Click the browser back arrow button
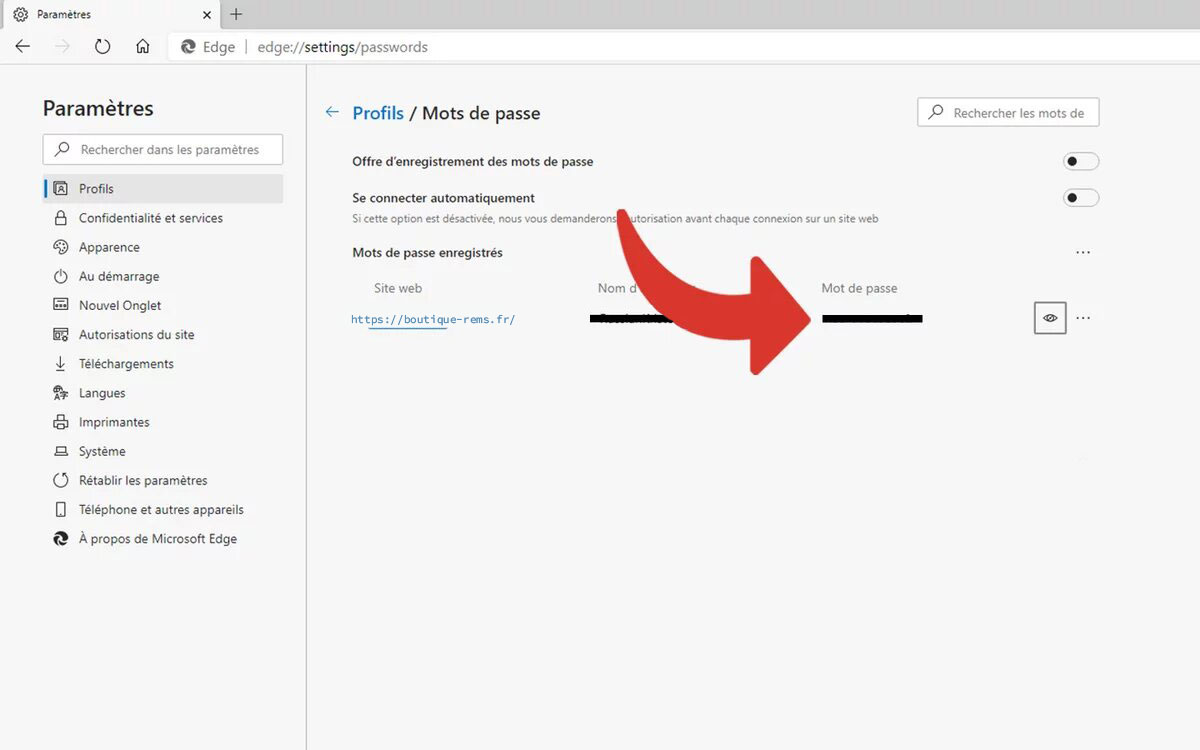1200x750 pixels. click(x=23, y=47)
